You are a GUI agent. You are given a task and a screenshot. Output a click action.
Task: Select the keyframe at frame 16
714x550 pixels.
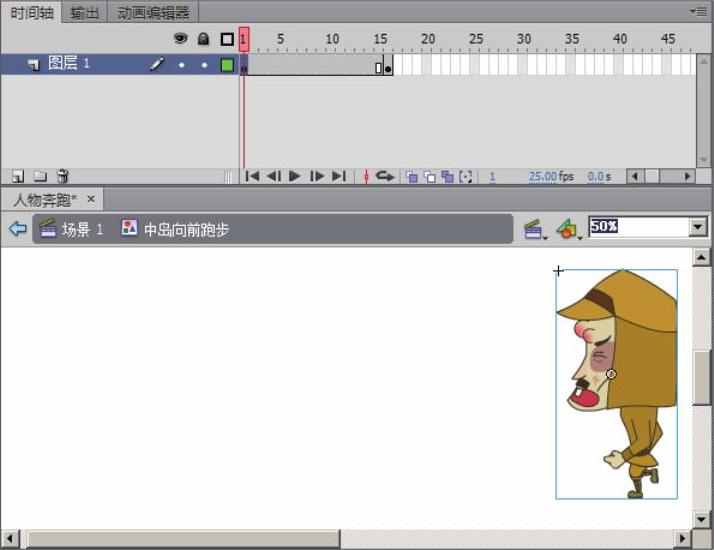388,68
